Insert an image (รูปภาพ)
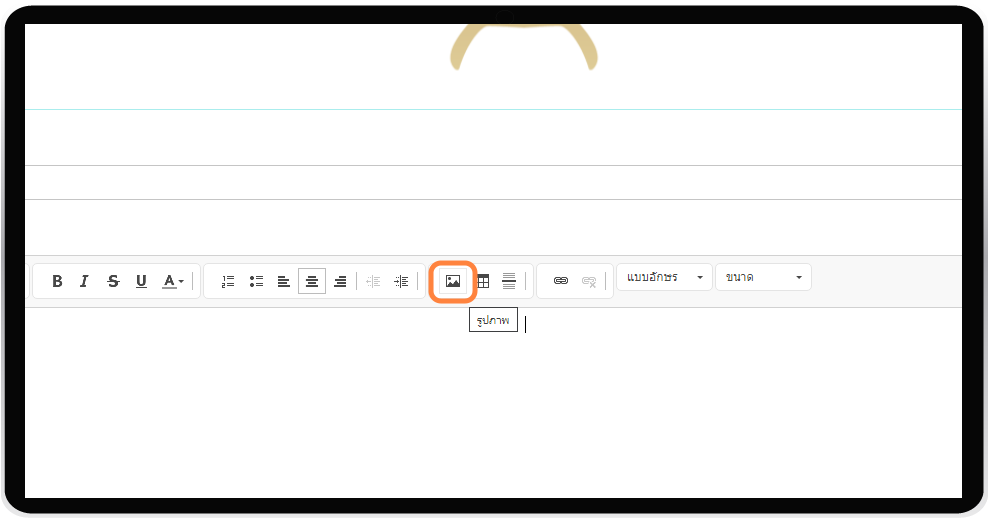The image size is (990, 521). point(453,281)
